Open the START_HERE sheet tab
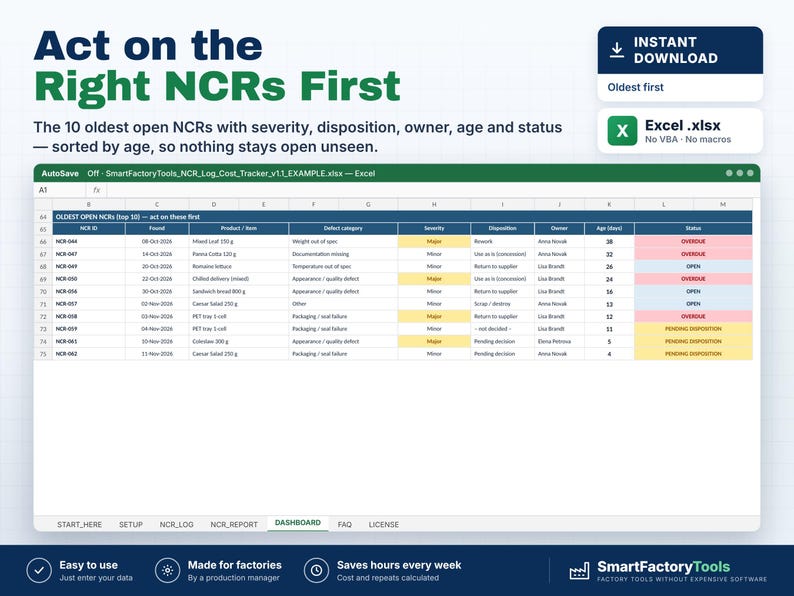 point(80,525)
